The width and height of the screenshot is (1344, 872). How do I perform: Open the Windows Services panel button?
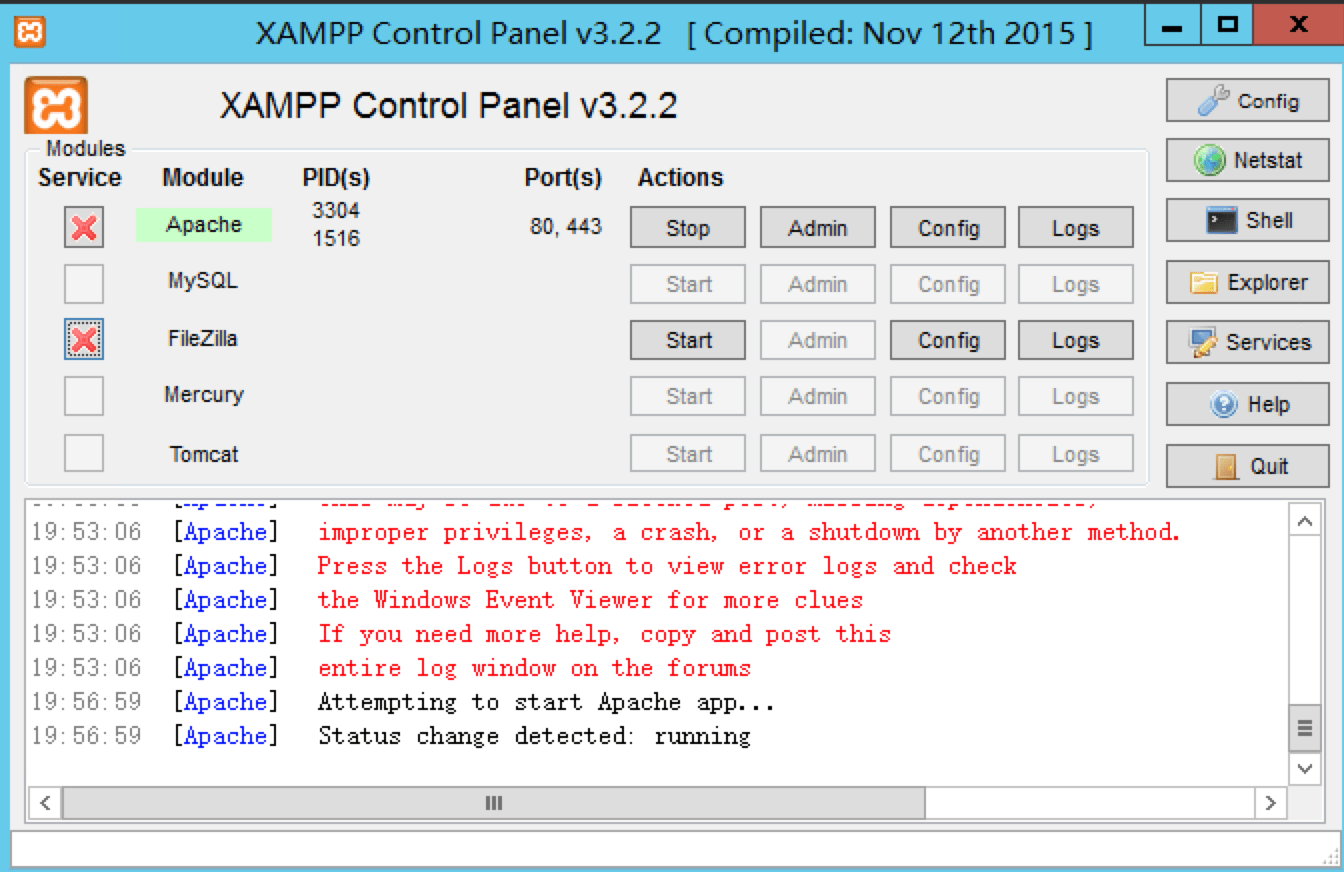tap(1247, 342)
